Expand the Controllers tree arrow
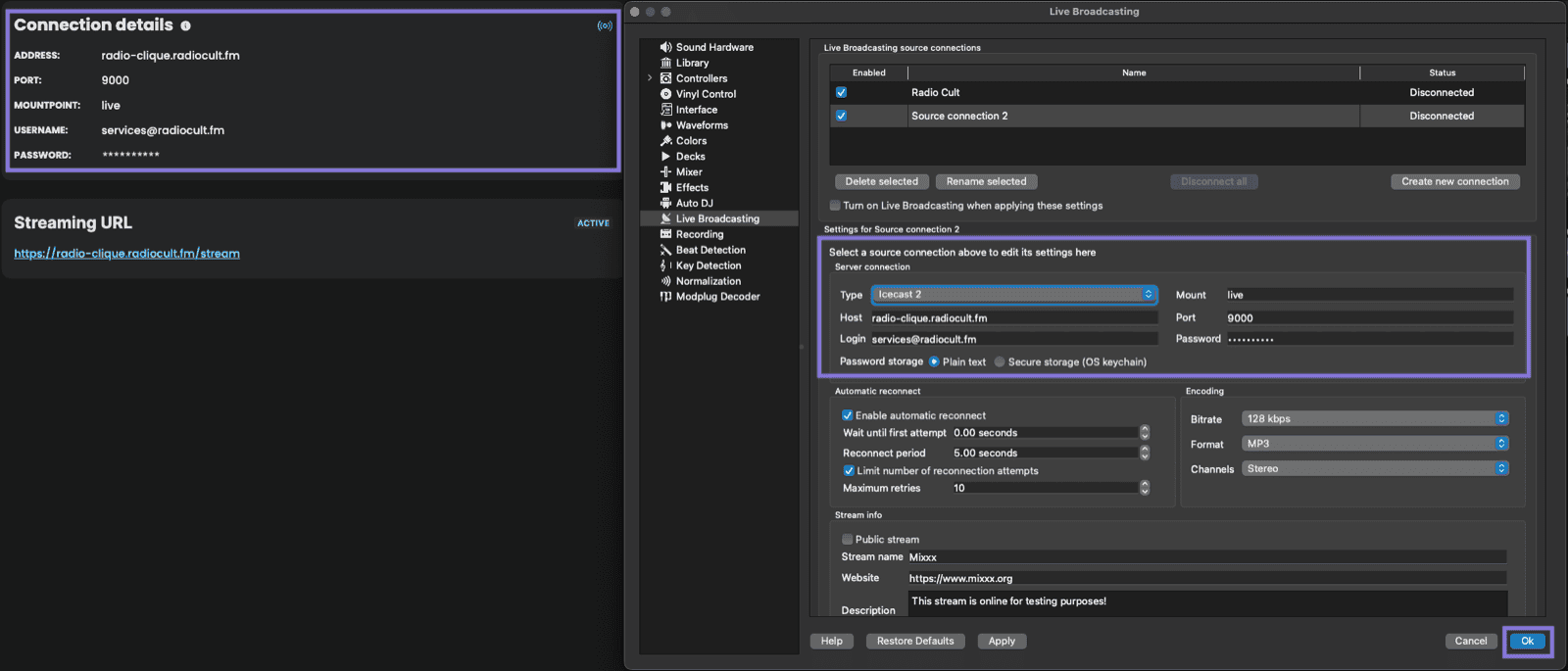 point(650,78)
